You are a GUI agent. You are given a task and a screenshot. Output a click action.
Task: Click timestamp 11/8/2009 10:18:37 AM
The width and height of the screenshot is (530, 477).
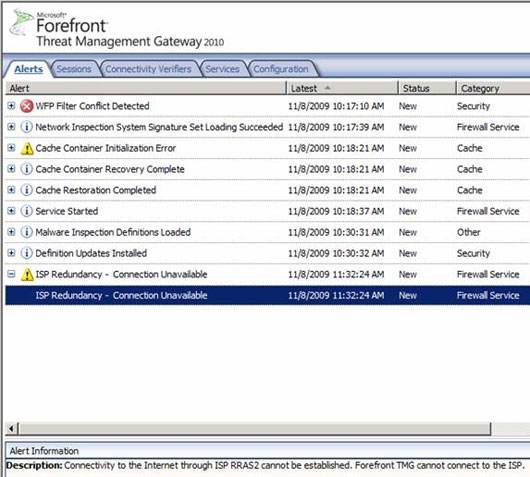(x=336, y=211)
